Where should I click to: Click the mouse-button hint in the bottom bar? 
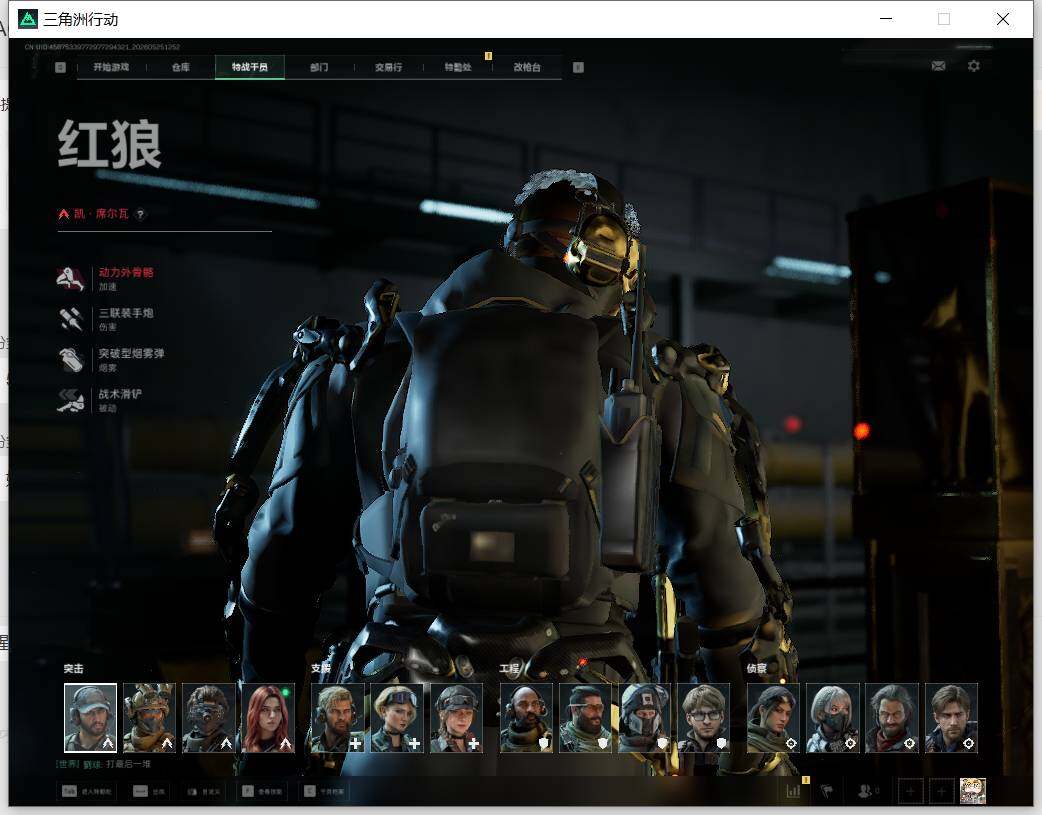pyautogui.click(x=203, y=792)
